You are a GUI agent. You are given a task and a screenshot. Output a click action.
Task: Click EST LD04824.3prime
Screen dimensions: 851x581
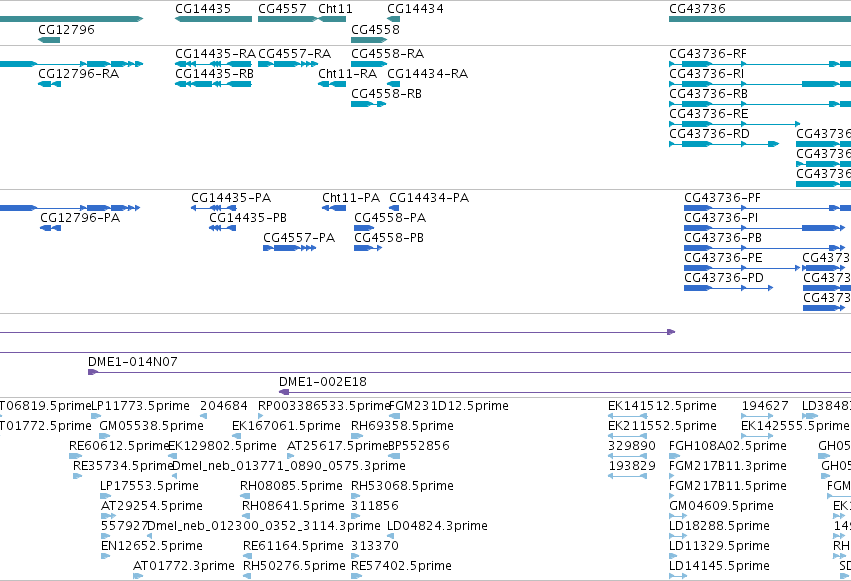pos(390,537)
